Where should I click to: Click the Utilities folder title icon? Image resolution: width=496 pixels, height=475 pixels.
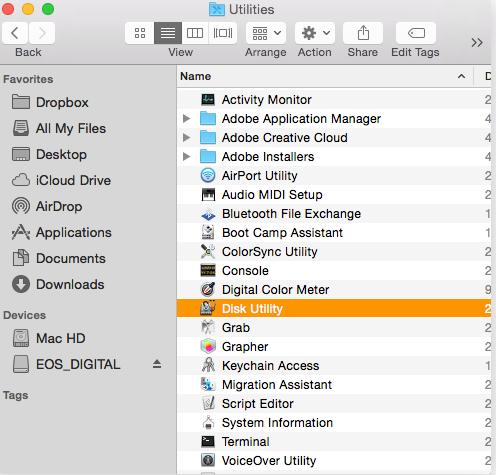pyautogui.click(x=217, y=10)
